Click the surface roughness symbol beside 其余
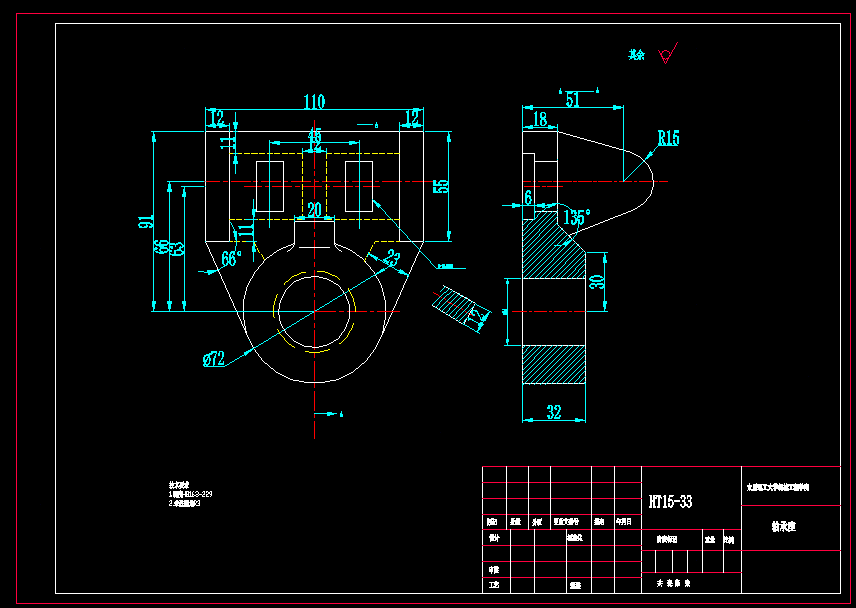856x608 pixels. tap(667, 53)
